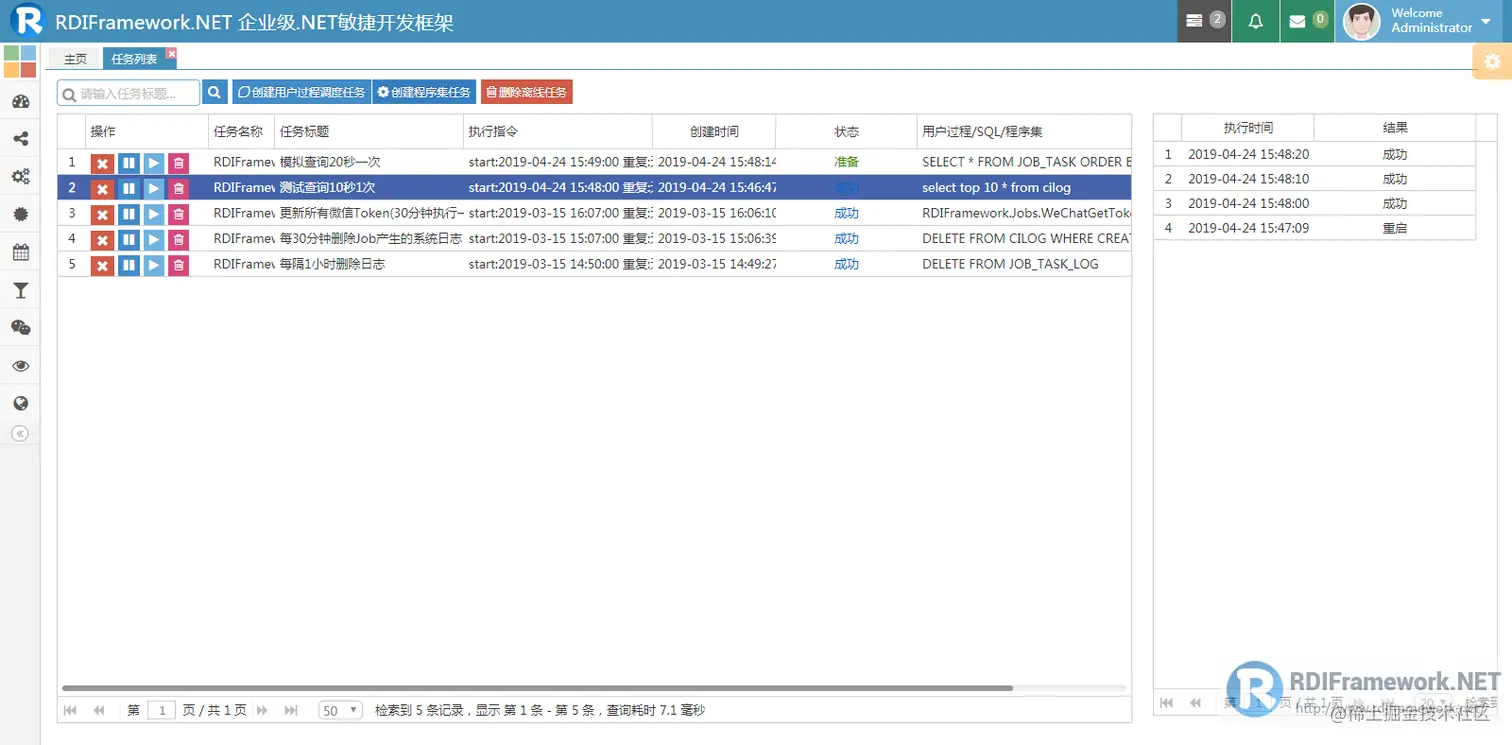This screenshot has height=745, width=1512.
Task: Click the trash icon in row 2
Action: [178, 188]
